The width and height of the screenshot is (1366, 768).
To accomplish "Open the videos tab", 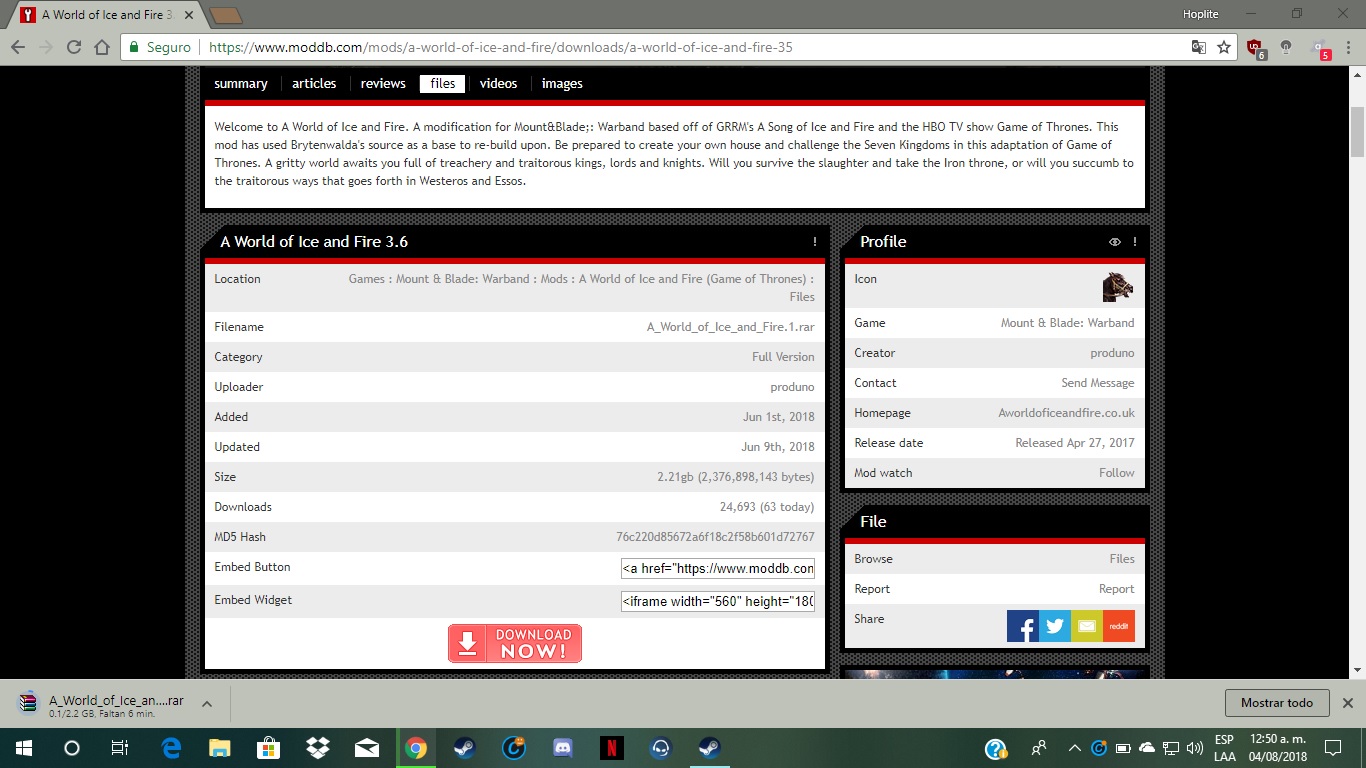I will point(498,84).
